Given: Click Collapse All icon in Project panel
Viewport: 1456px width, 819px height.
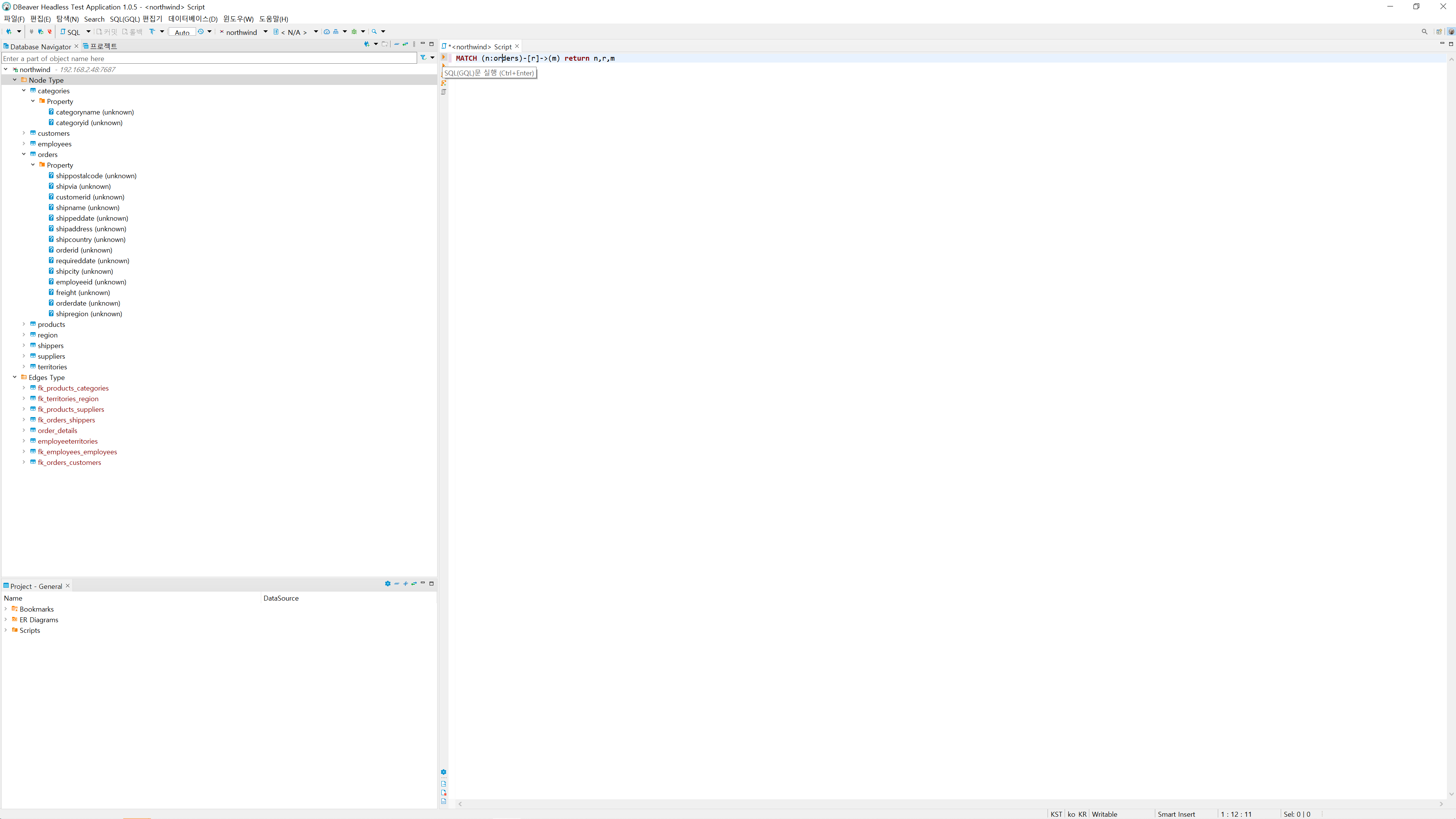Looking at the screenshot, I should point(397,583).
